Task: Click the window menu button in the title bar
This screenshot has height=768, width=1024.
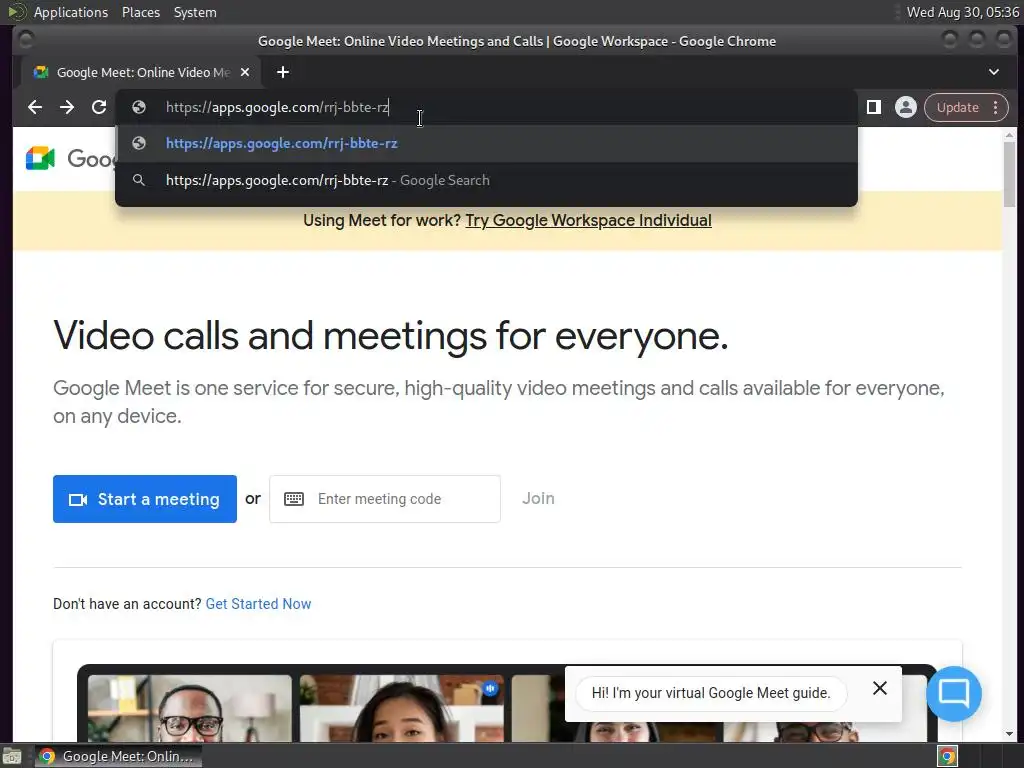Action: click(26, 40)
